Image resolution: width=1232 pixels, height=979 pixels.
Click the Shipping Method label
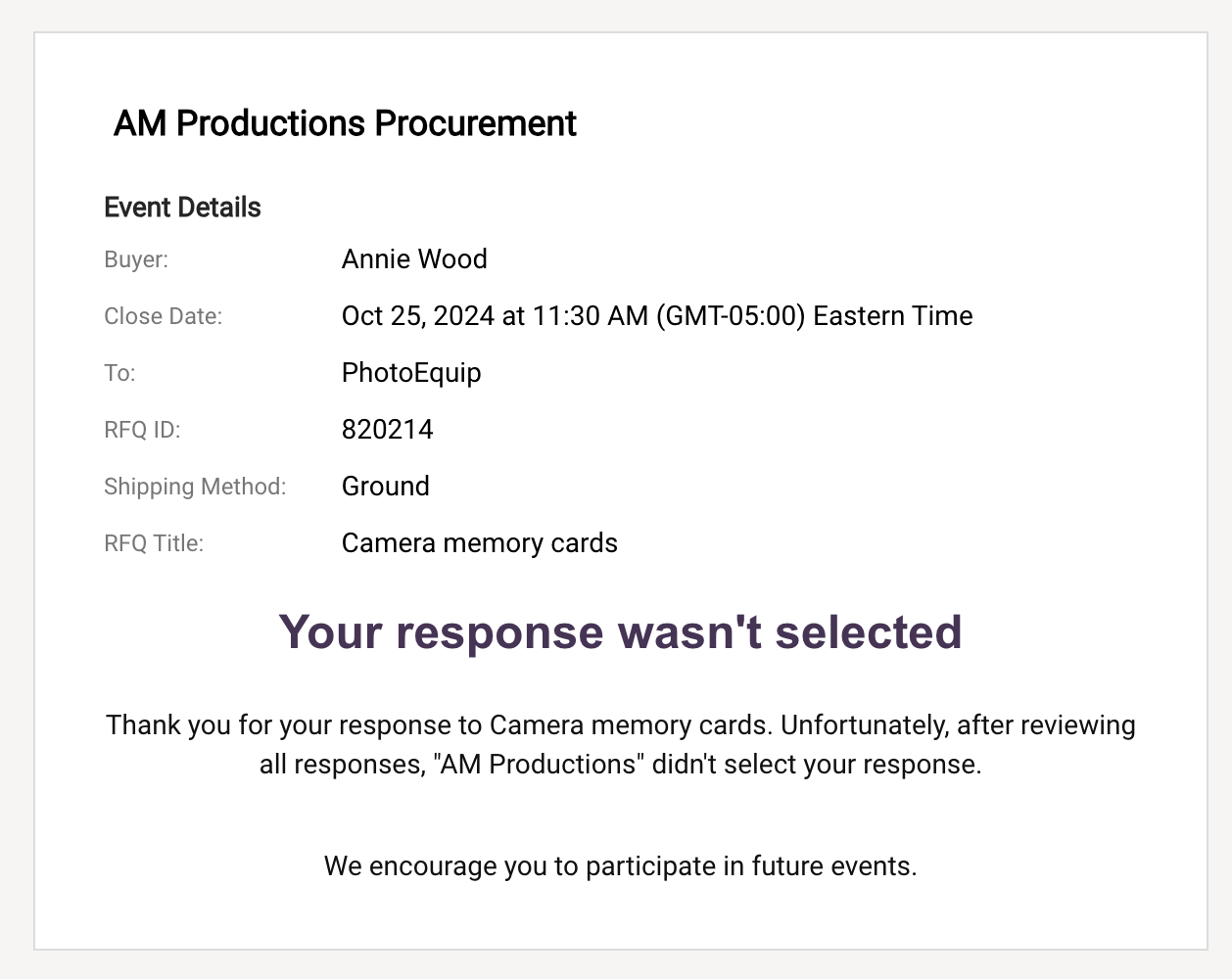(x=195, y=487)
